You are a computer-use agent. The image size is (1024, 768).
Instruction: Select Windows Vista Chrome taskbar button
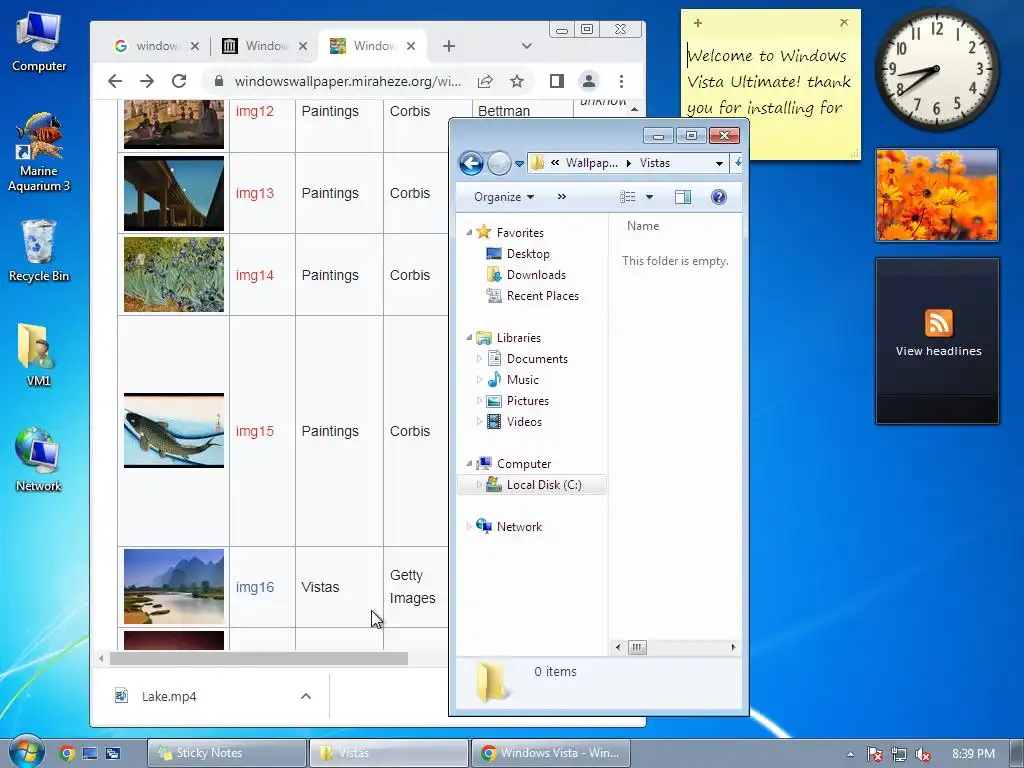pos(551,753)
